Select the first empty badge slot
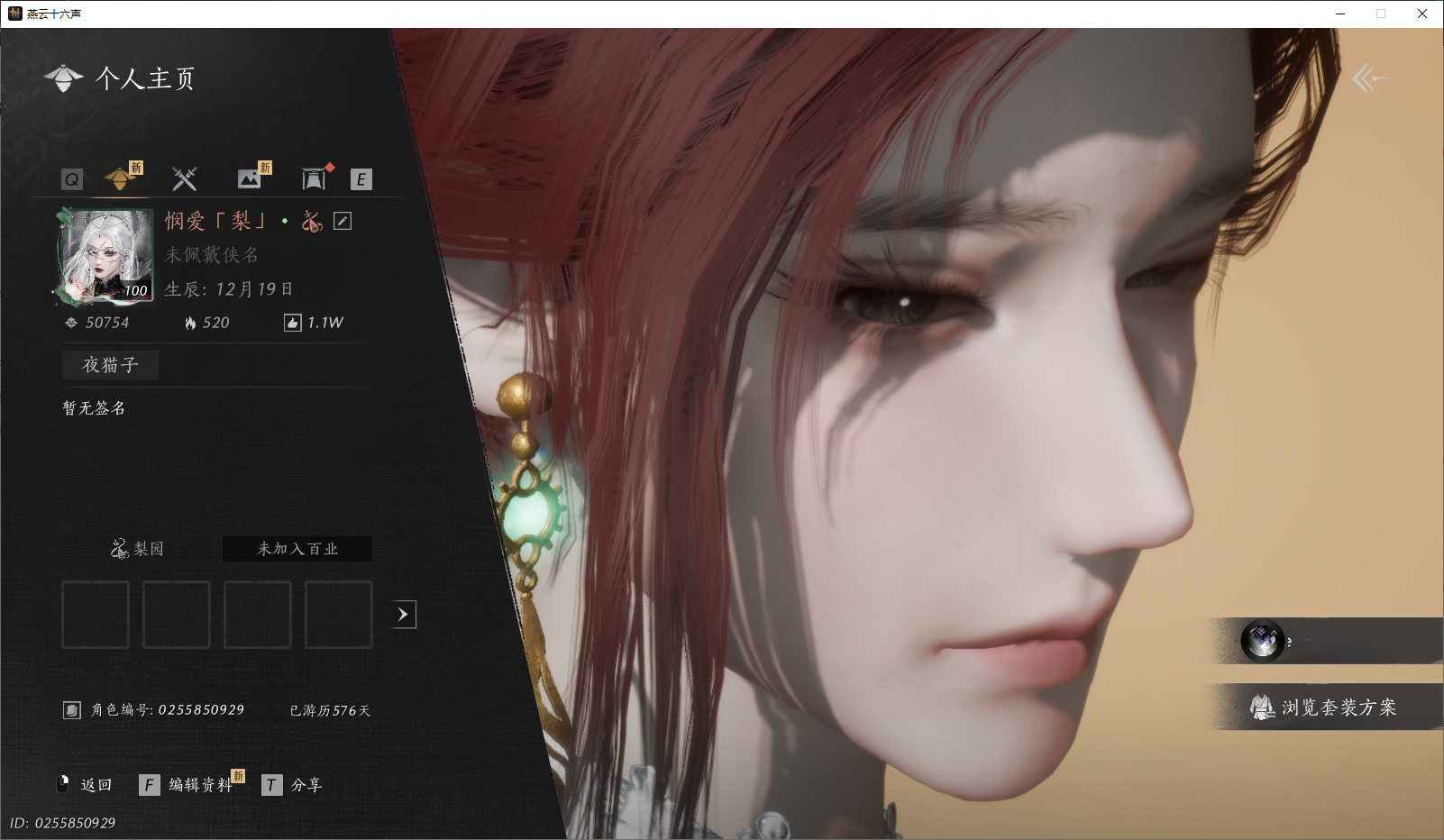Viewport: 1444px width, 840px height. [96, 615]
